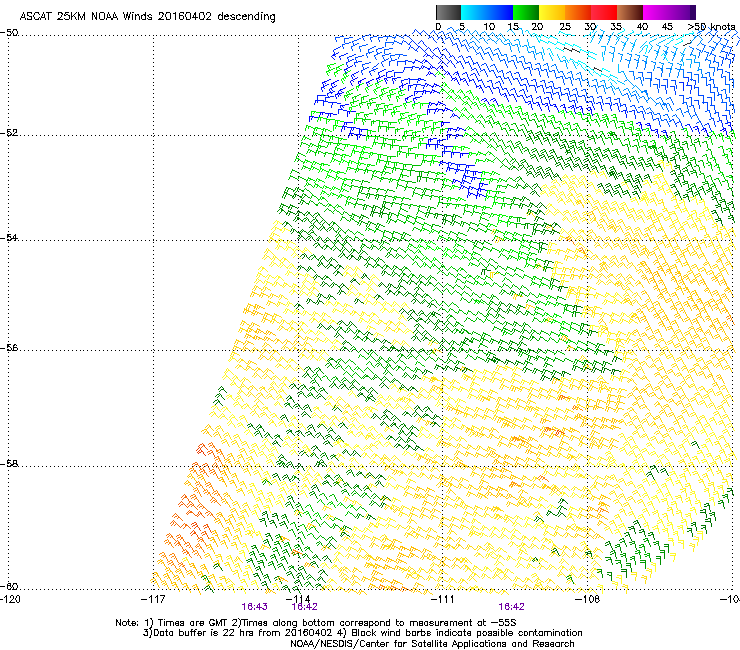The width and height of the screenshot is (740, 650).
Task: Click the red 30-35 knots legend swatch
Action: point(604,12)
